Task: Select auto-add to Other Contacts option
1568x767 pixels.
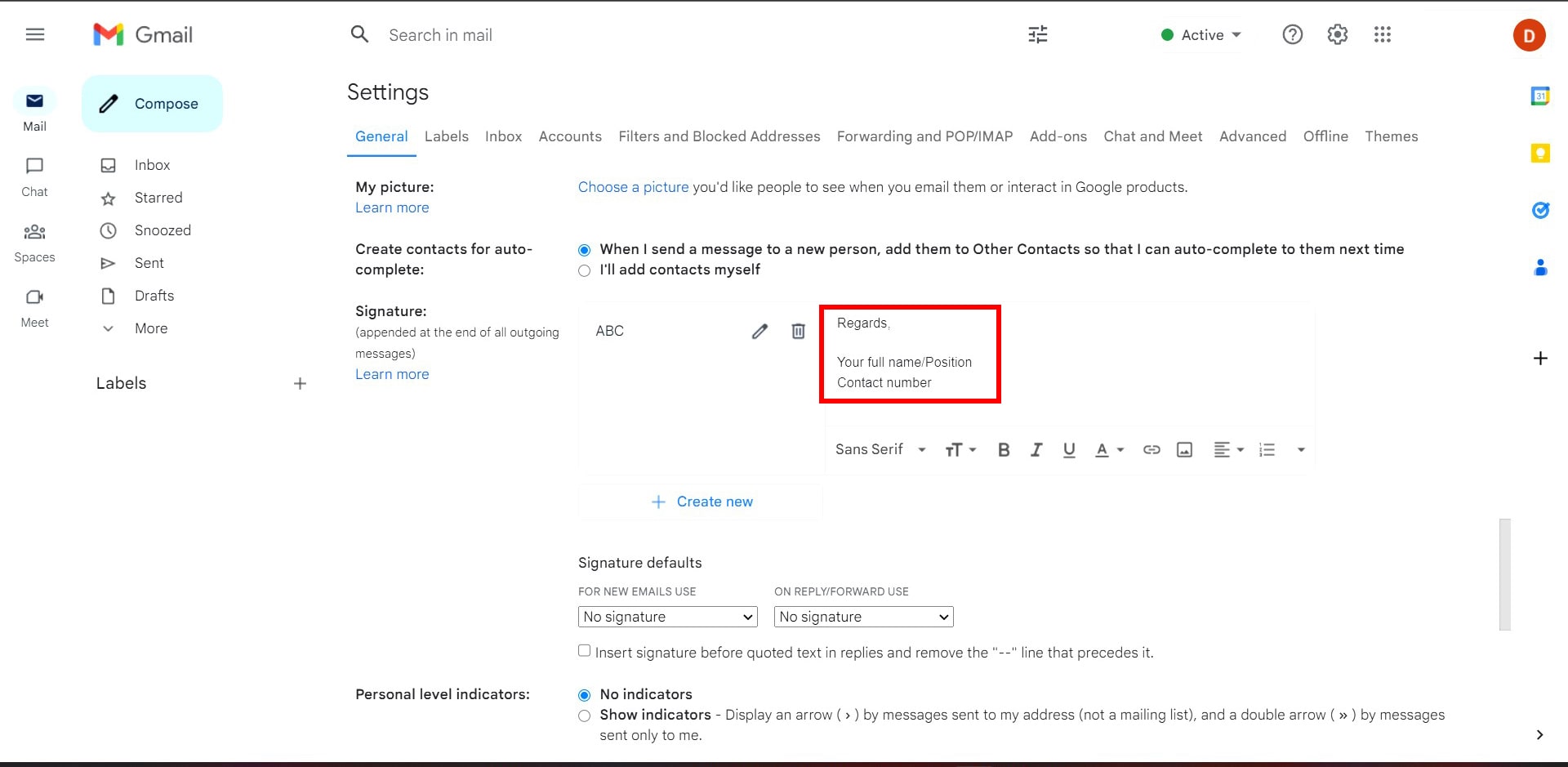Action: [584, 250]
